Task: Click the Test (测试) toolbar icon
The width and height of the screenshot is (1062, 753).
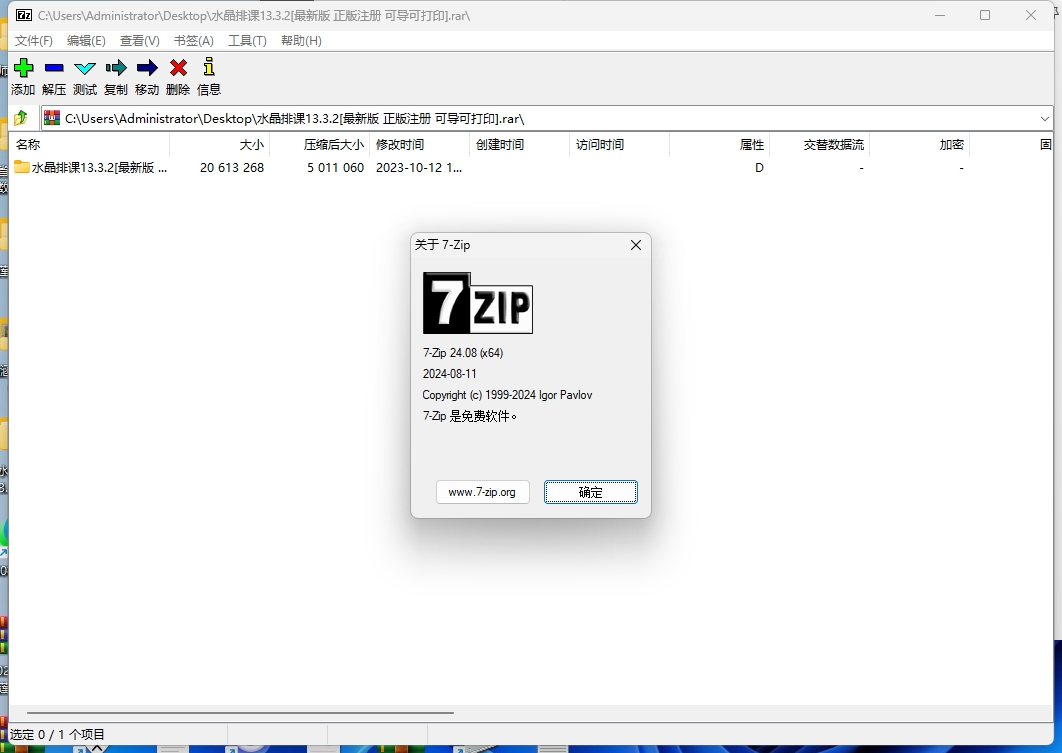Action: tap(85, 68)
